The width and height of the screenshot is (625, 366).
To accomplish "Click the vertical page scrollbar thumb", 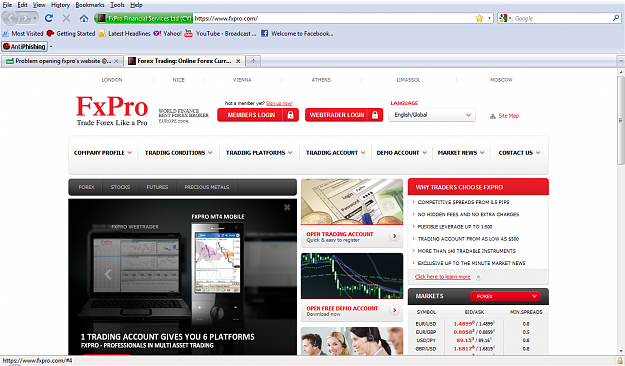I will 621,120.
